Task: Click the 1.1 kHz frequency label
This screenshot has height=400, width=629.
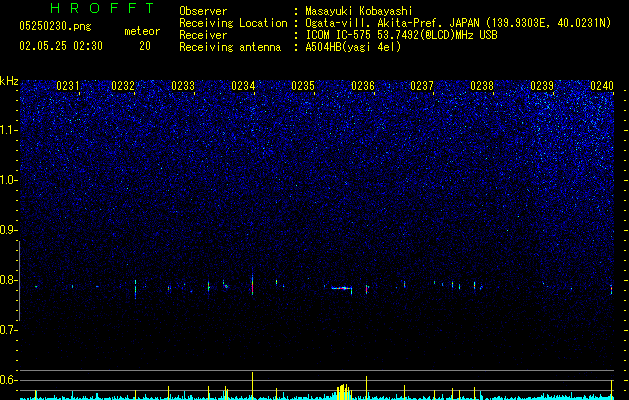Action: 9,130
